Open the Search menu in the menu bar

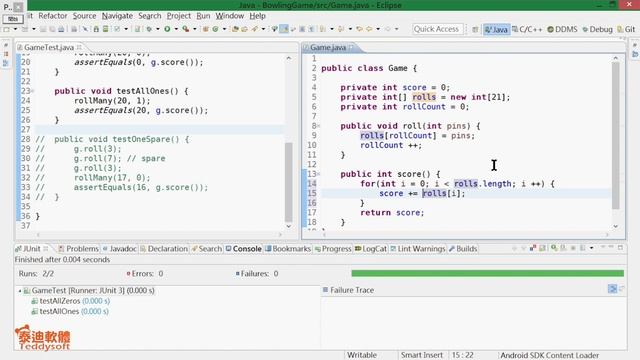click(x=149, y=16)
